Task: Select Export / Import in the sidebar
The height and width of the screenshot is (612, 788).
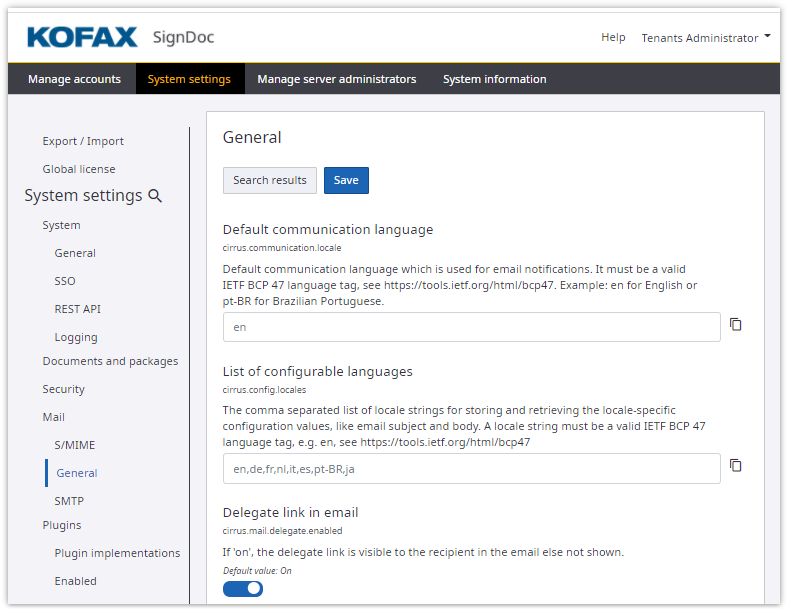Action: click(83, 141)
